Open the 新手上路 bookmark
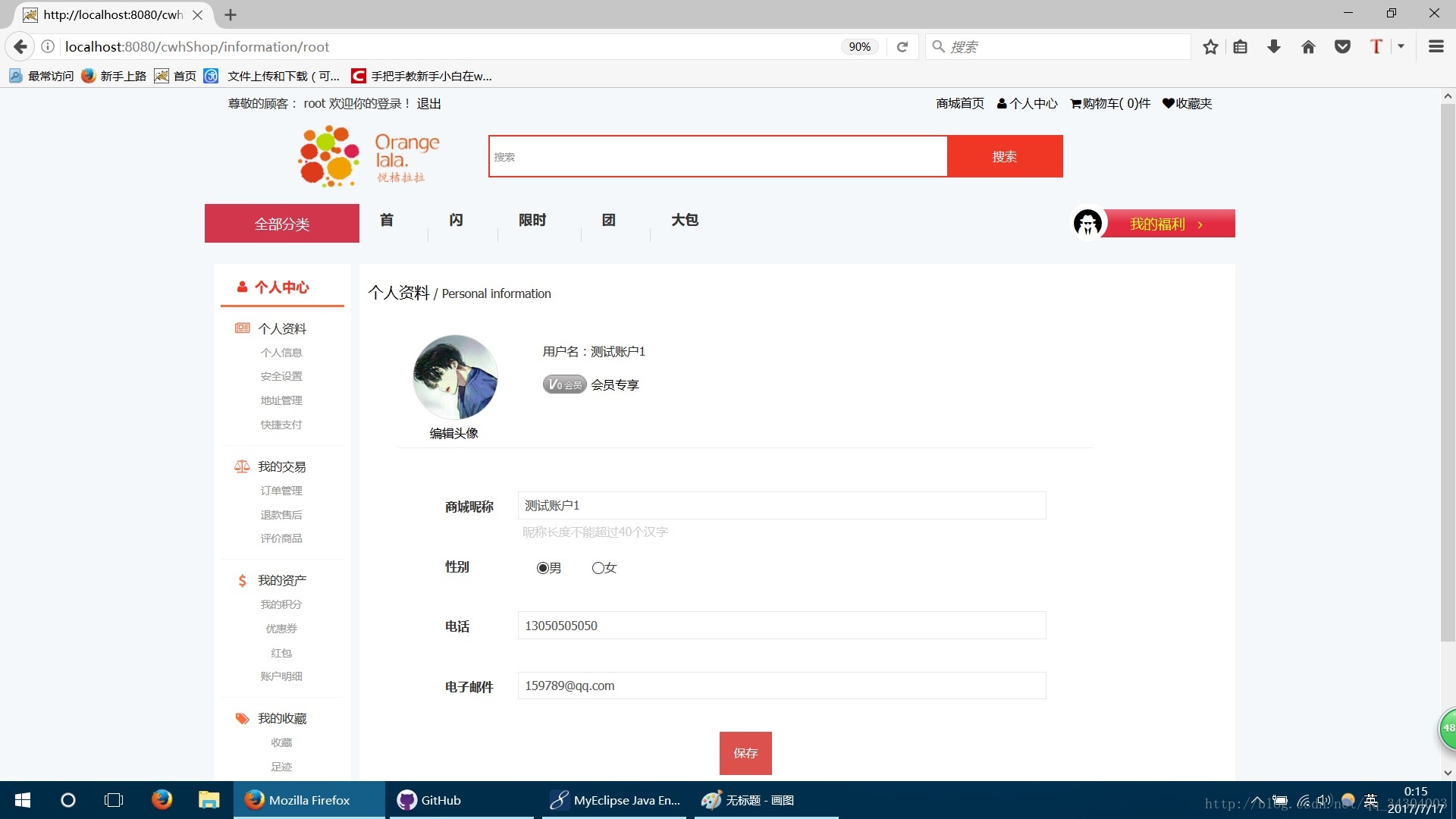The width and height of the screenshot is (1456, 819). [x=114, y=76]
